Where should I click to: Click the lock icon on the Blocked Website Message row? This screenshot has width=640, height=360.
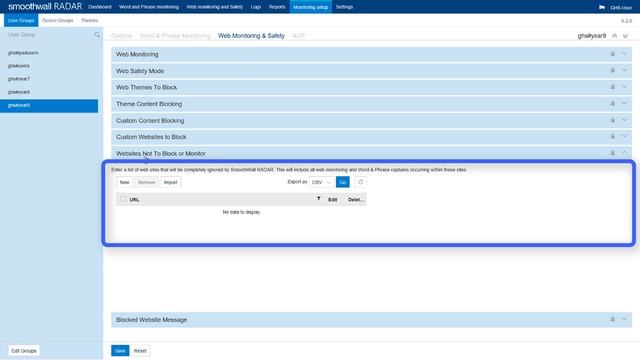(612, 320)
